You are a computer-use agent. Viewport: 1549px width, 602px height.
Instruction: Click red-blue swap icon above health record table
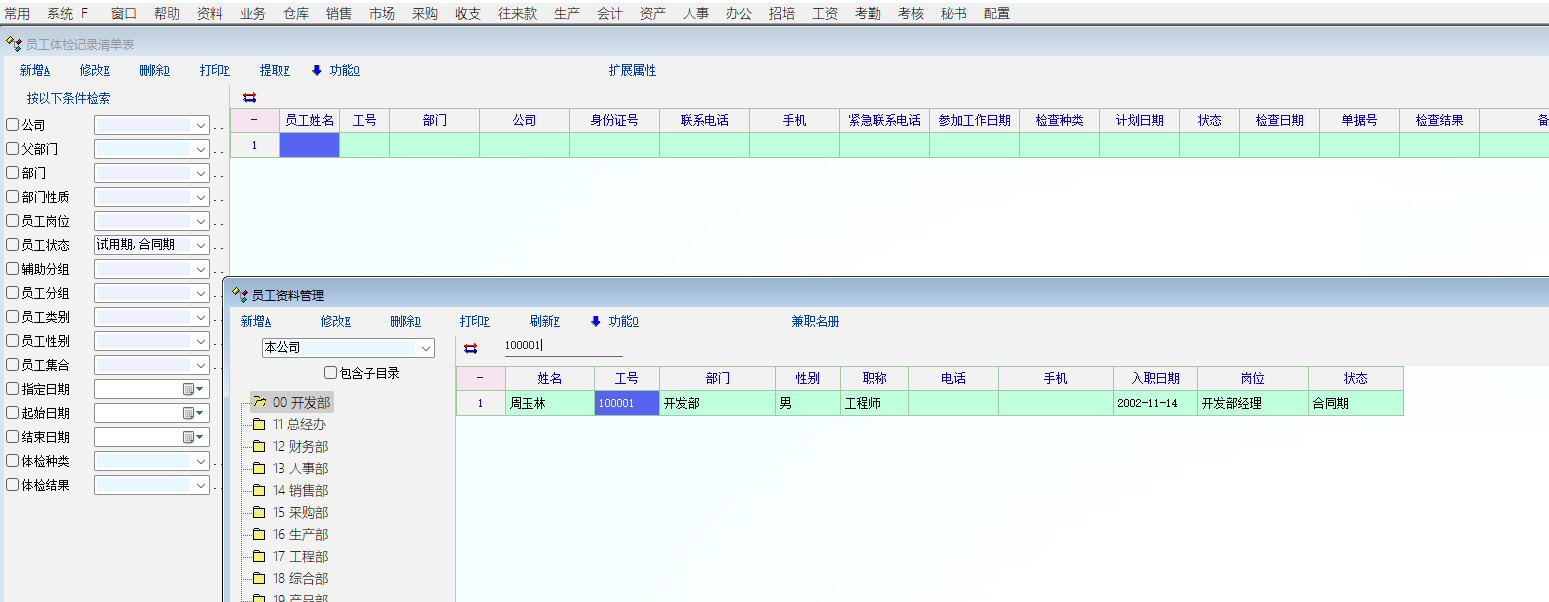click(x=250, y=97)
